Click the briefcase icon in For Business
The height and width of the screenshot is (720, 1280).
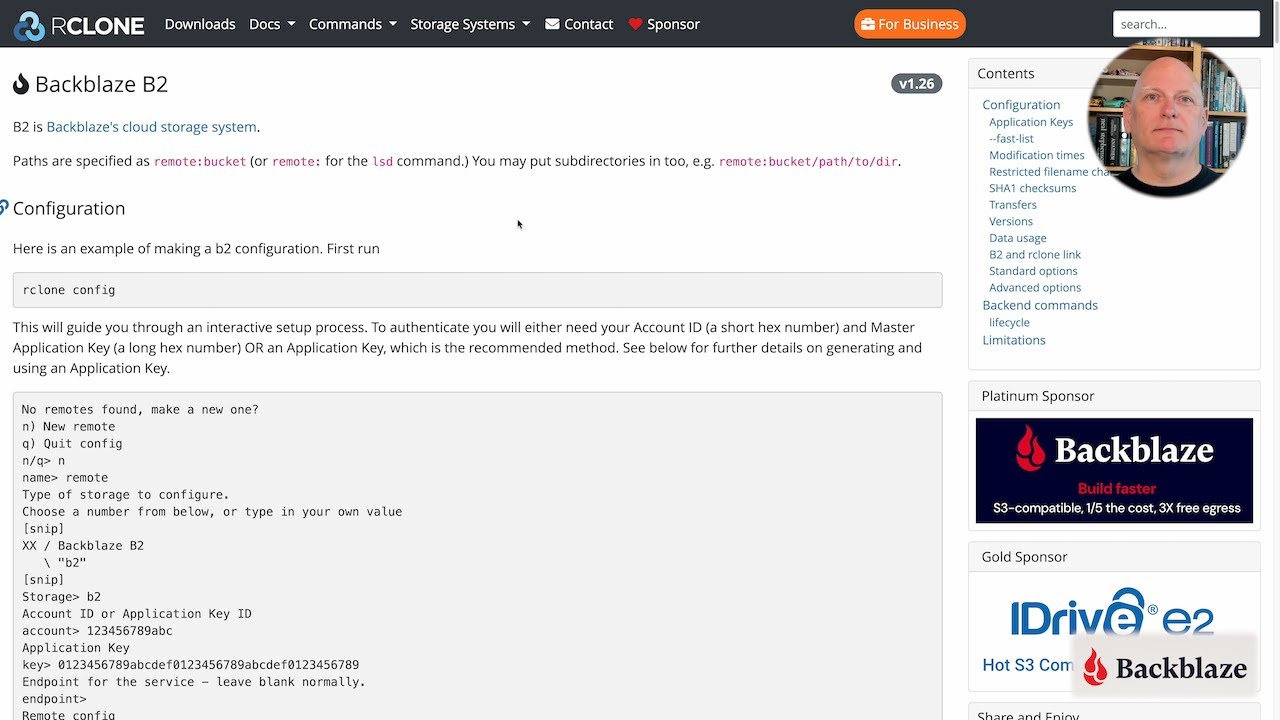(867, 24)
